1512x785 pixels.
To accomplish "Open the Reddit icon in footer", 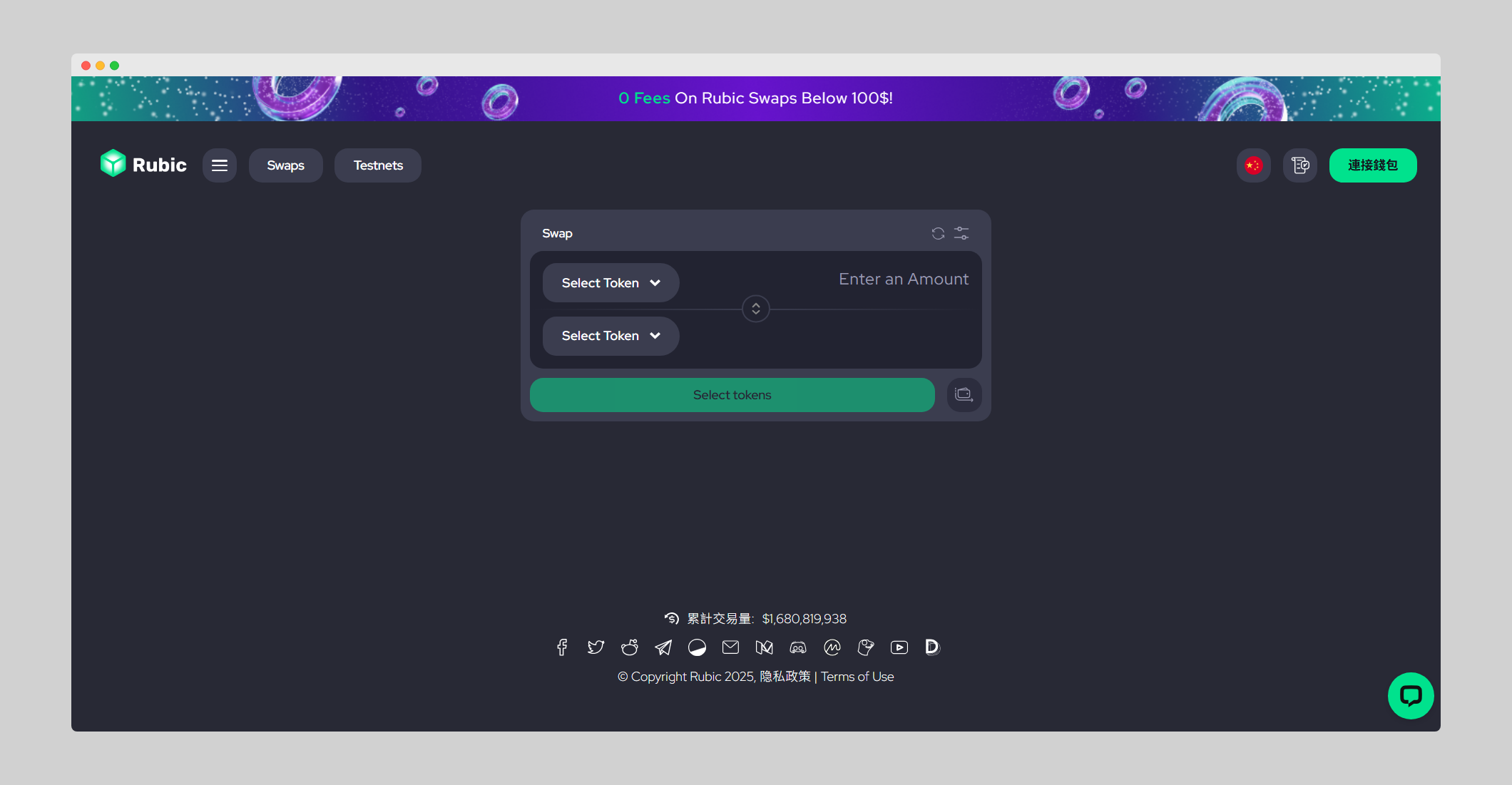I will tap(629, 647).
